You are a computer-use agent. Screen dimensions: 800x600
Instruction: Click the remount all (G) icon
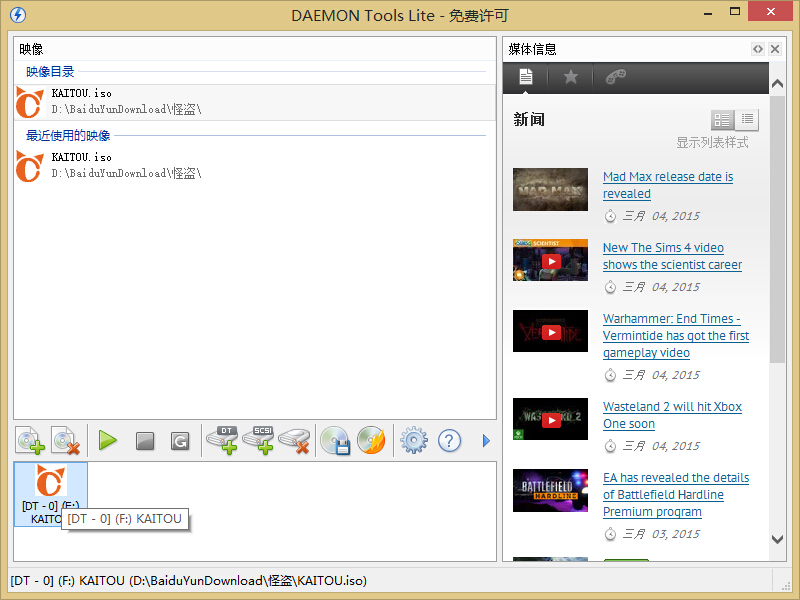tap(180, 441)
